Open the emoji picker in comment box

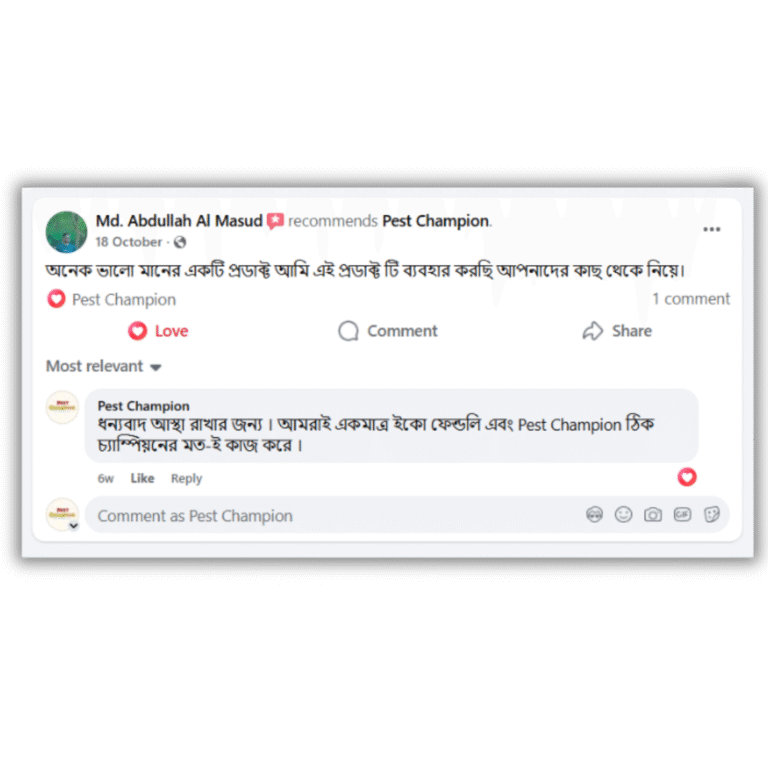click(x=623, y=515)
